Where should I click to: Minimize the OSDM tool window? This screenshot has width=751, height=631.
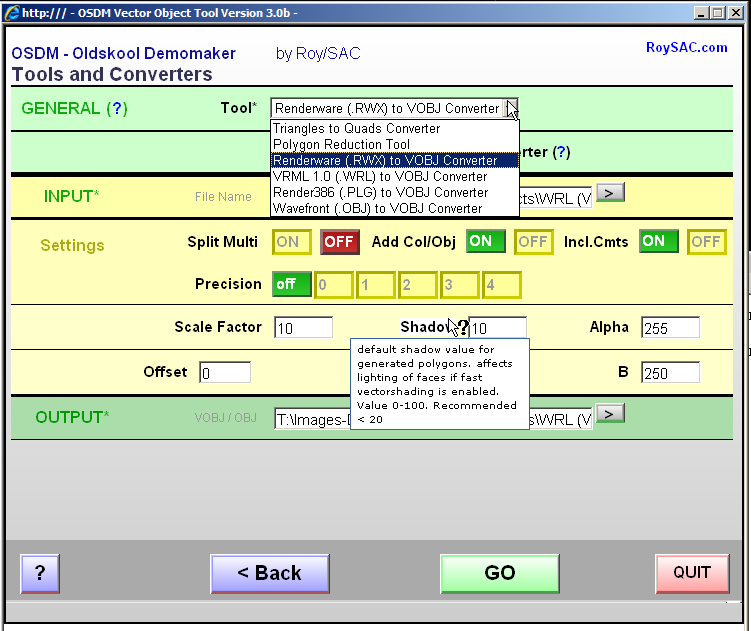701,13
